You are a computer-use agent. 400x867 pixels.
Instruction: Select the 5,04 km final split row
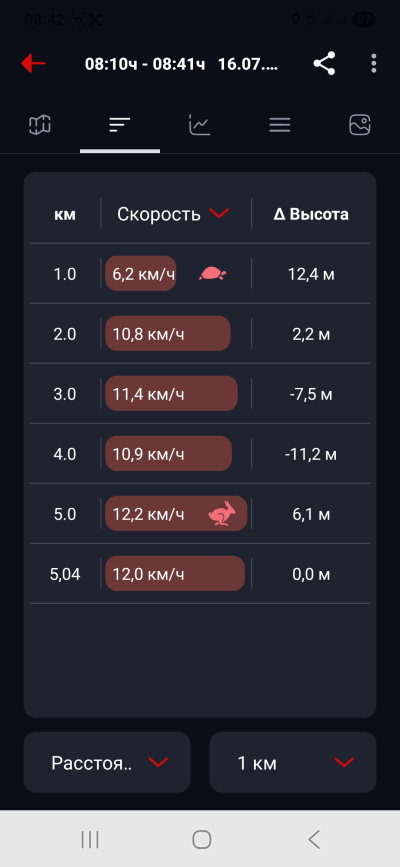pos(200,574)
